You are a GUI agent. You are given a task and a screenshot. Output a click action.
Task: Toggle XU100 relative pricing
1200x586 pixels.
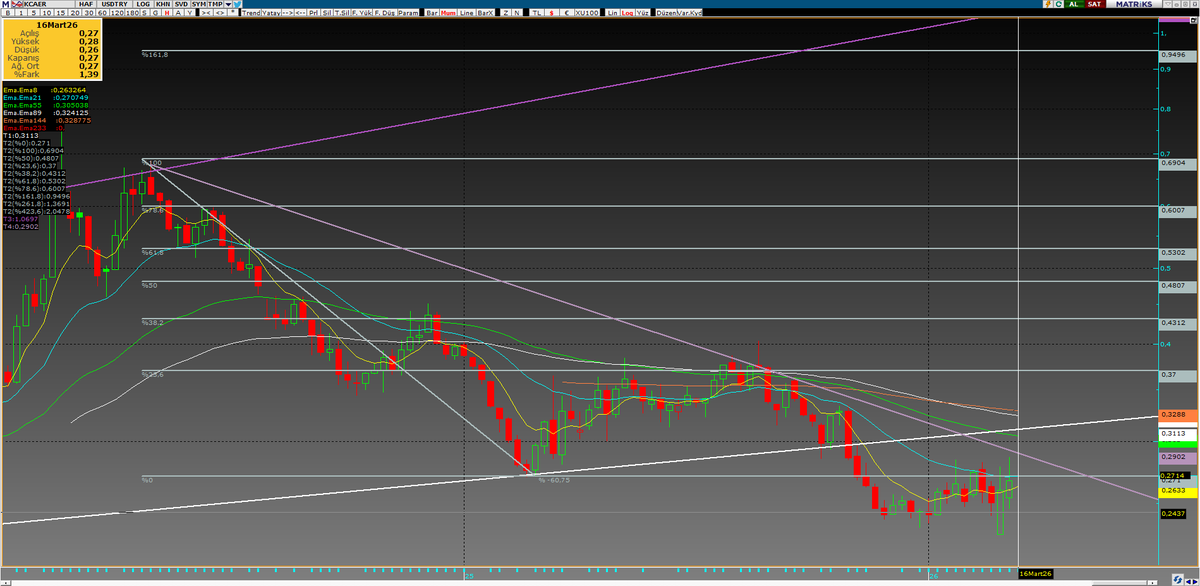(587, 13)
